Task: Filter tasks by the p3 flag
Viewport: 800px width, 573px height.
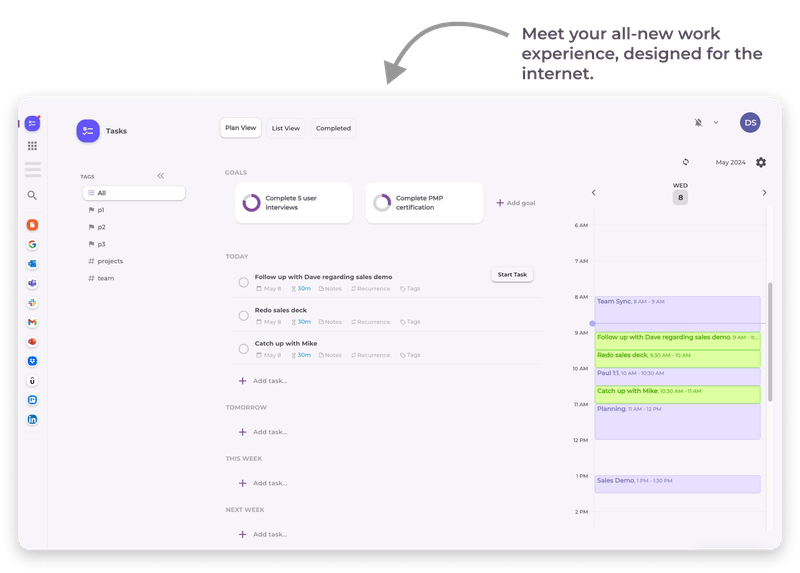Action: pos(97,244)
